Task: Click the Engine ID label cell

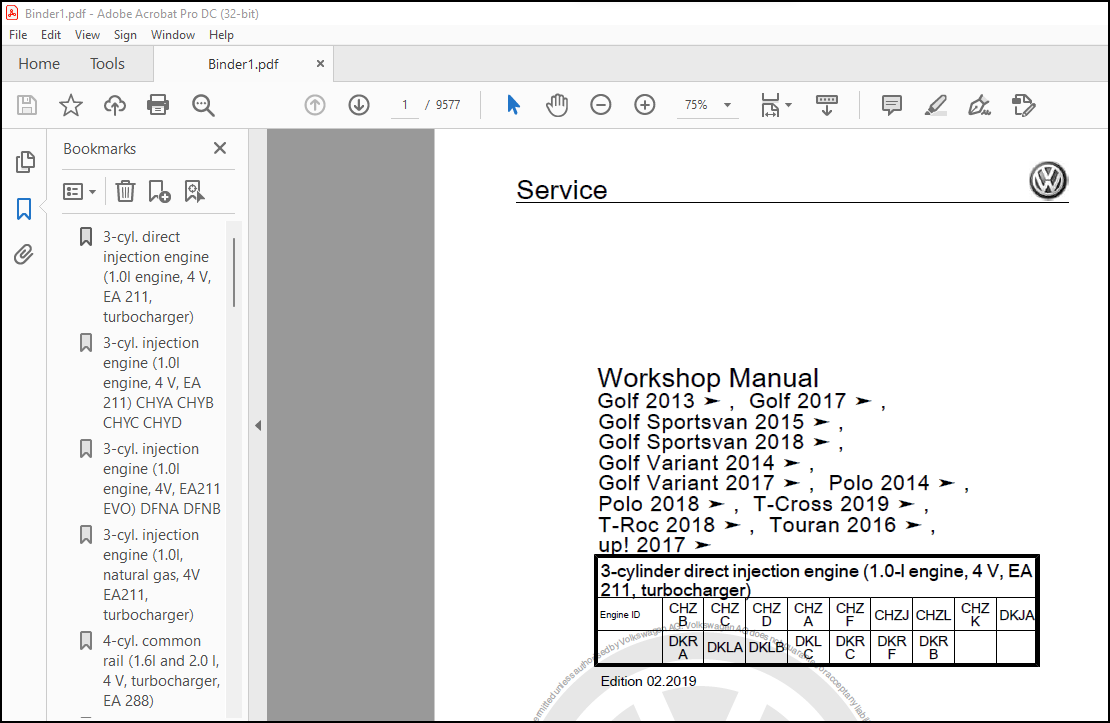Action: coord(629,615)
